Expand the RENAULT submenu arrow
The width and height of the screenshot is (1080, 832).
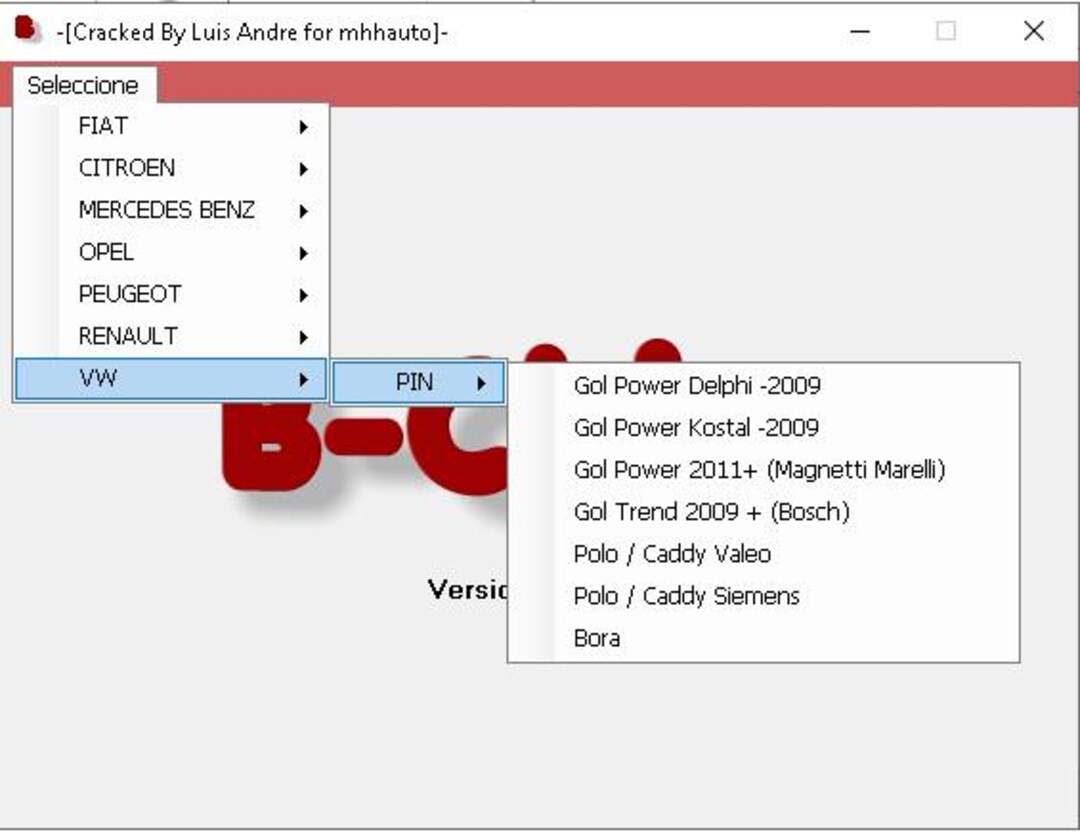(x=303, y=337)
